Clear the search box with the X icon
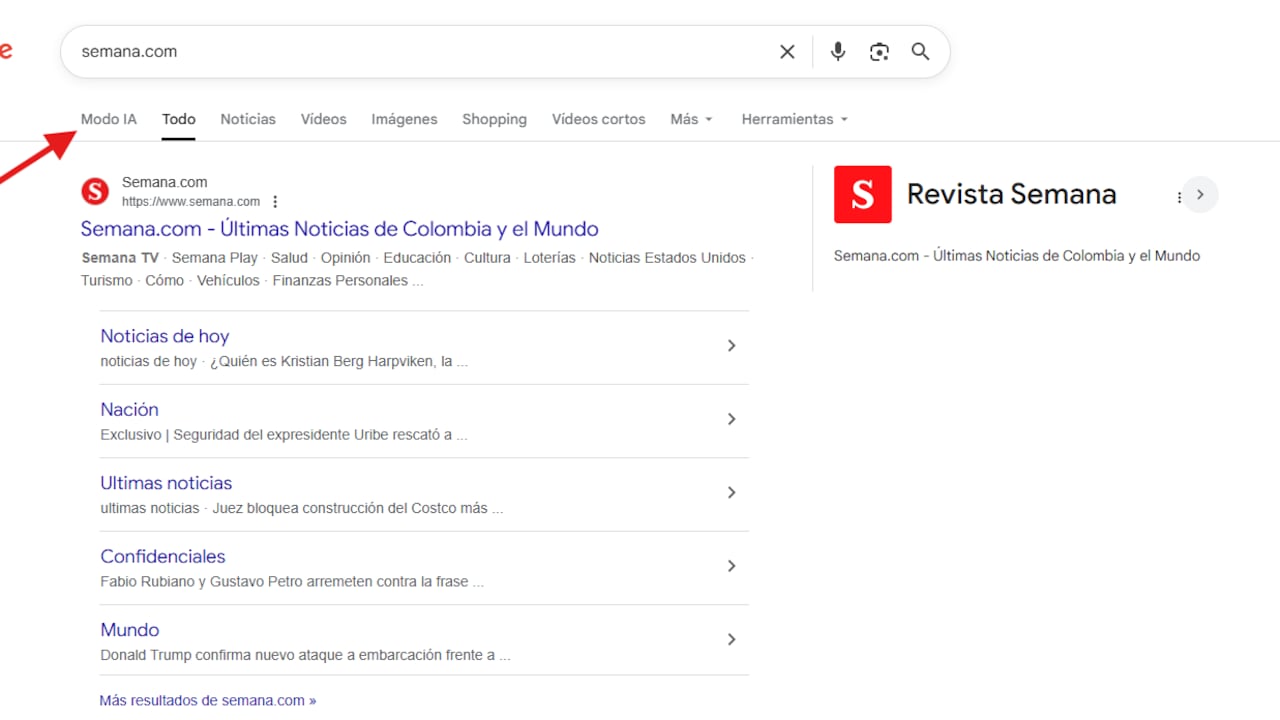 point(787,52)
